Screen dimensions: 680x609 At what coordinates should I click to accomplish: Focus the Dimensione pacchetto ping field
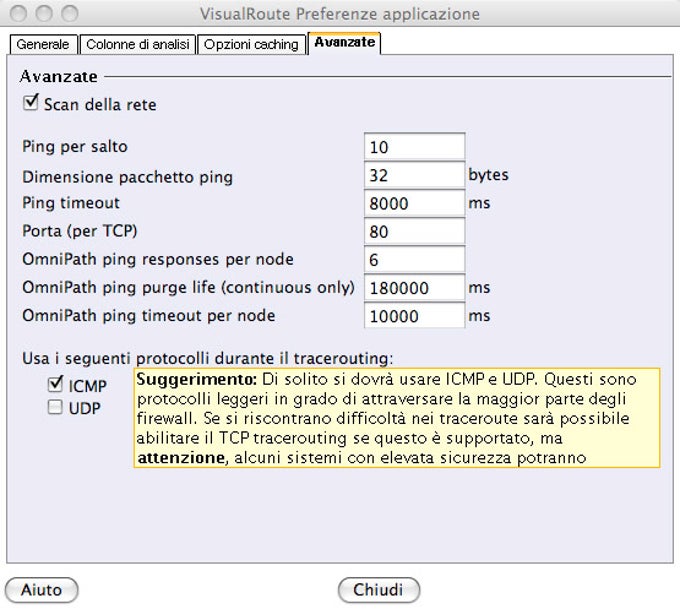pyautogui.click(x=414, y=175)
